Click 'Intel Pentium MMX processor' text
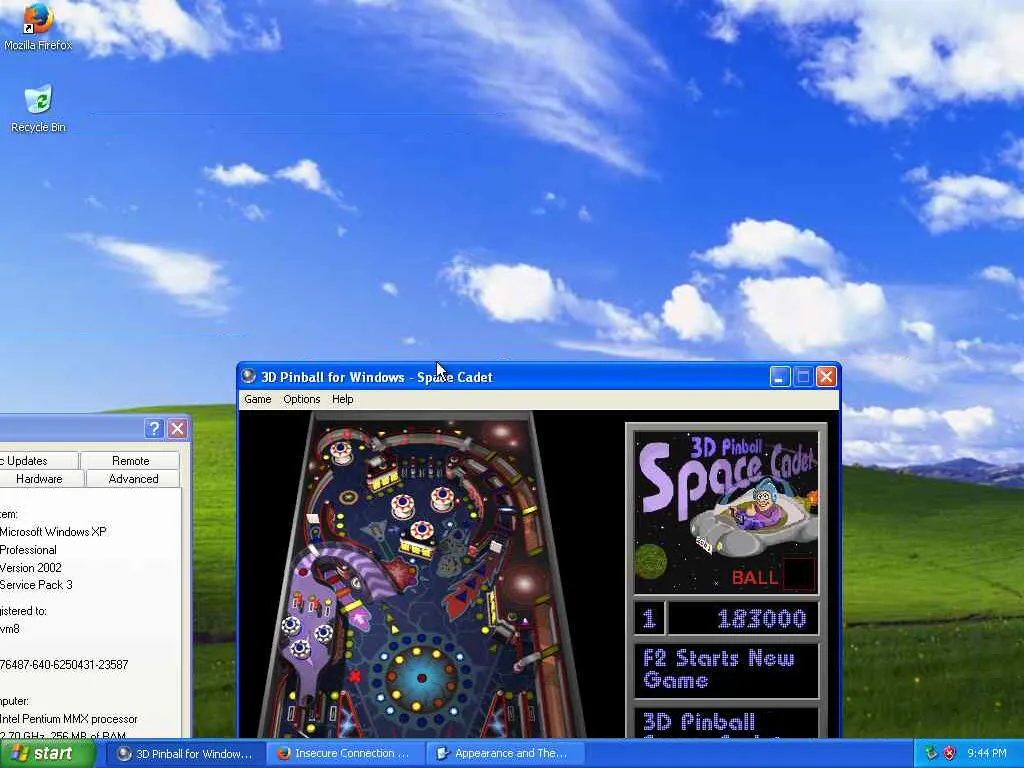Viewport: 1024px width, 768px height. [69, 718]
